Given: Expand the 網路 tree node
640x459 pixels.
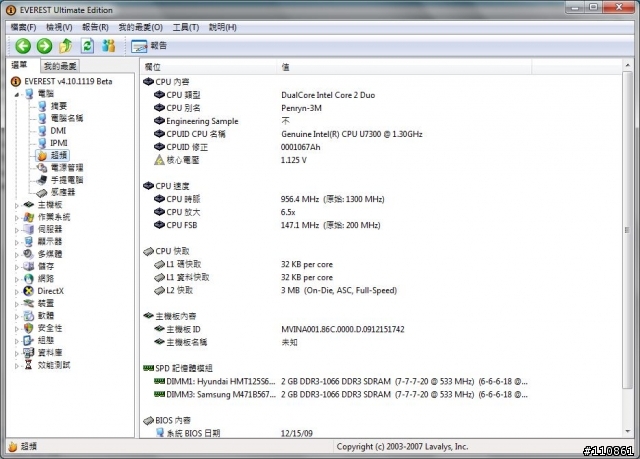Looking at the screenshot, I should pos(17,279).
